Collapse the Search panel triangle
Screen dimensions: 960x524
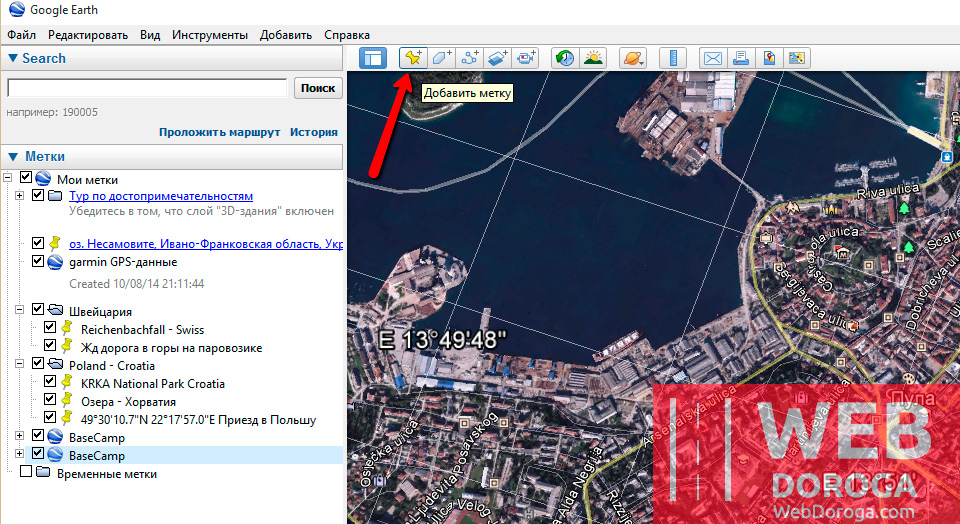pyautogui.click(x=12, y=58)
